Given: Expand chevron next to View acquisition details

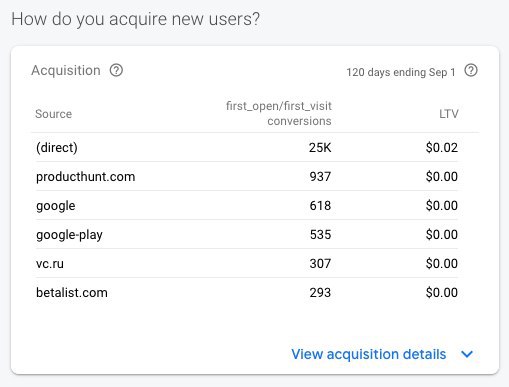Looking at the screenshot, I should pyautogui.click(x=467, y=354).
